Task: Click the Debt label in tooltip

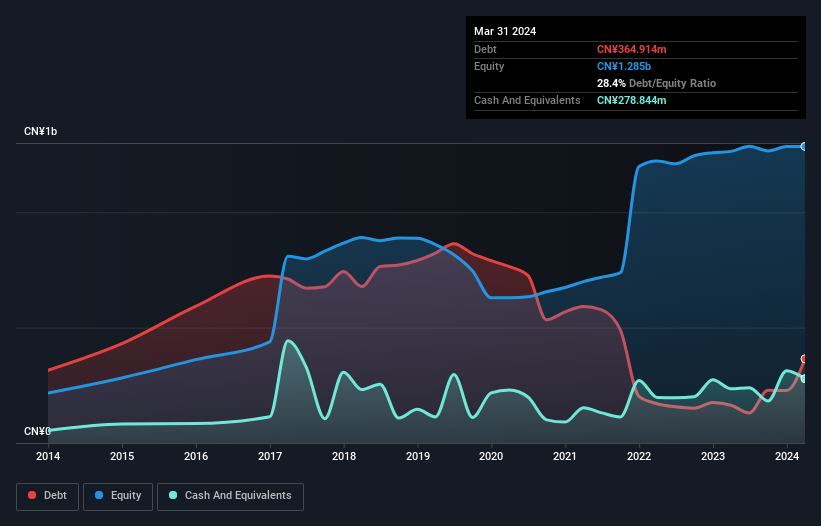Action: (x=485, y=49)
